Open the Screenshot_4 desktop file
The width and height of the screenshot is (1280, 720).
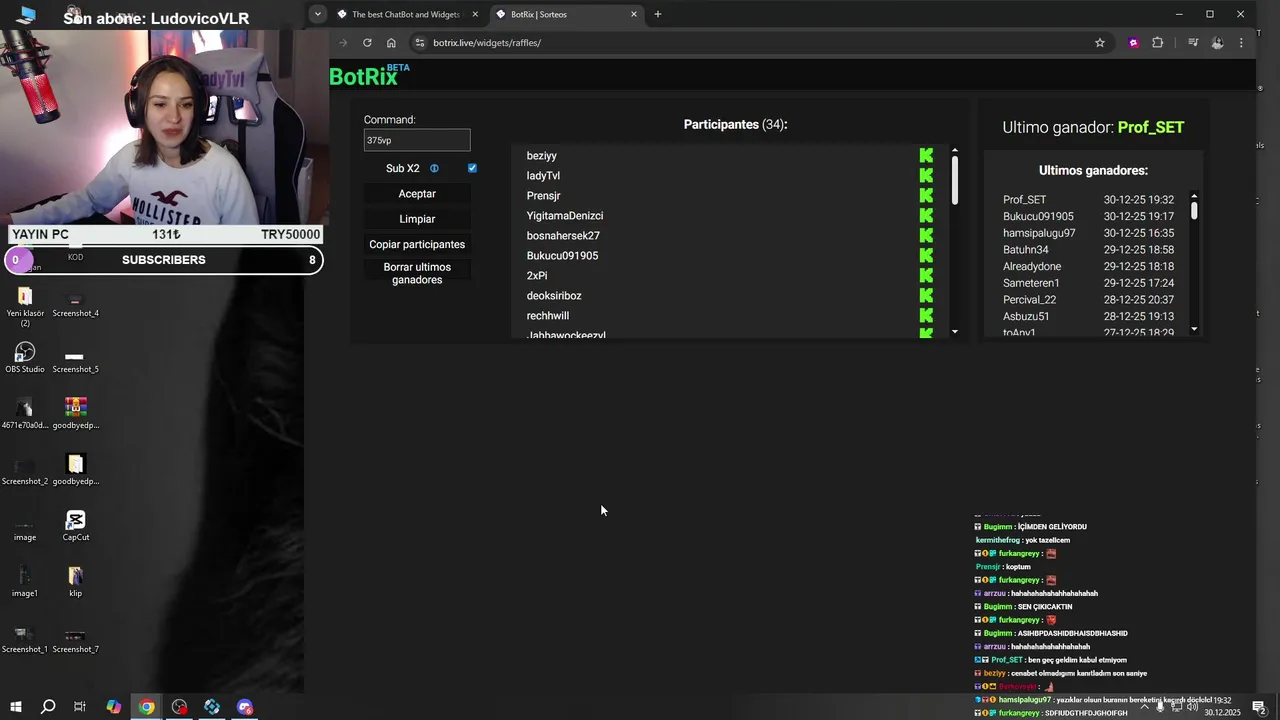click(76, 304)
